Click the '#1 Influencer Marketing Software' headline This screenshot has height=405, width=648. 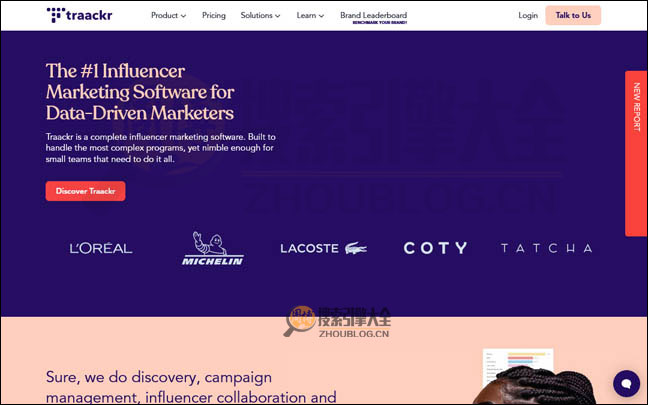click(x=140, y=92)
